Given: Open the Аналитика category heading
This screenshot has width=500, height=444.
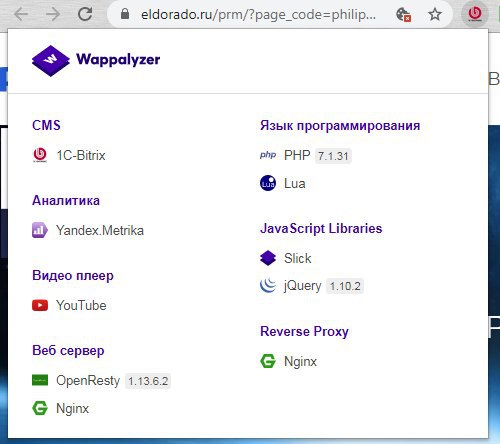Looking at the screenshot, I should [66, 200].
